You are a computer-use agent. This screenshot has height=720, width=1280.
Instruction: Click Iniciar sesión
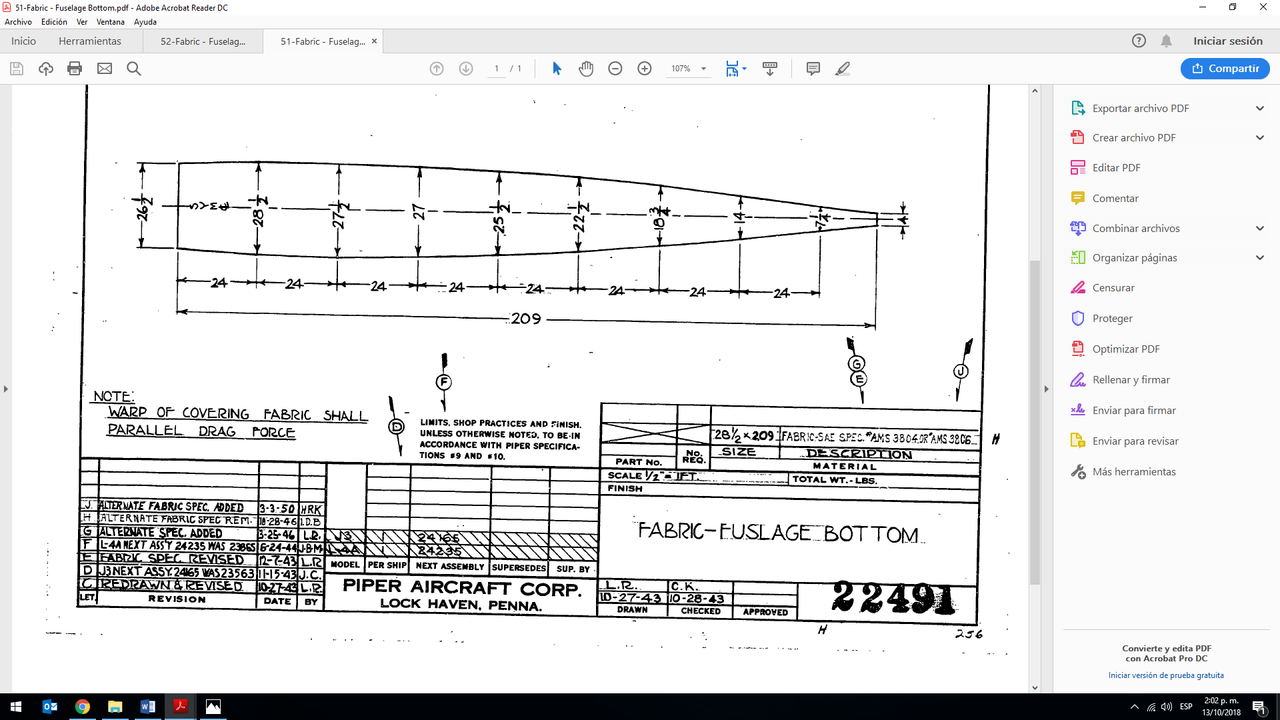[x=1228, y=41]
